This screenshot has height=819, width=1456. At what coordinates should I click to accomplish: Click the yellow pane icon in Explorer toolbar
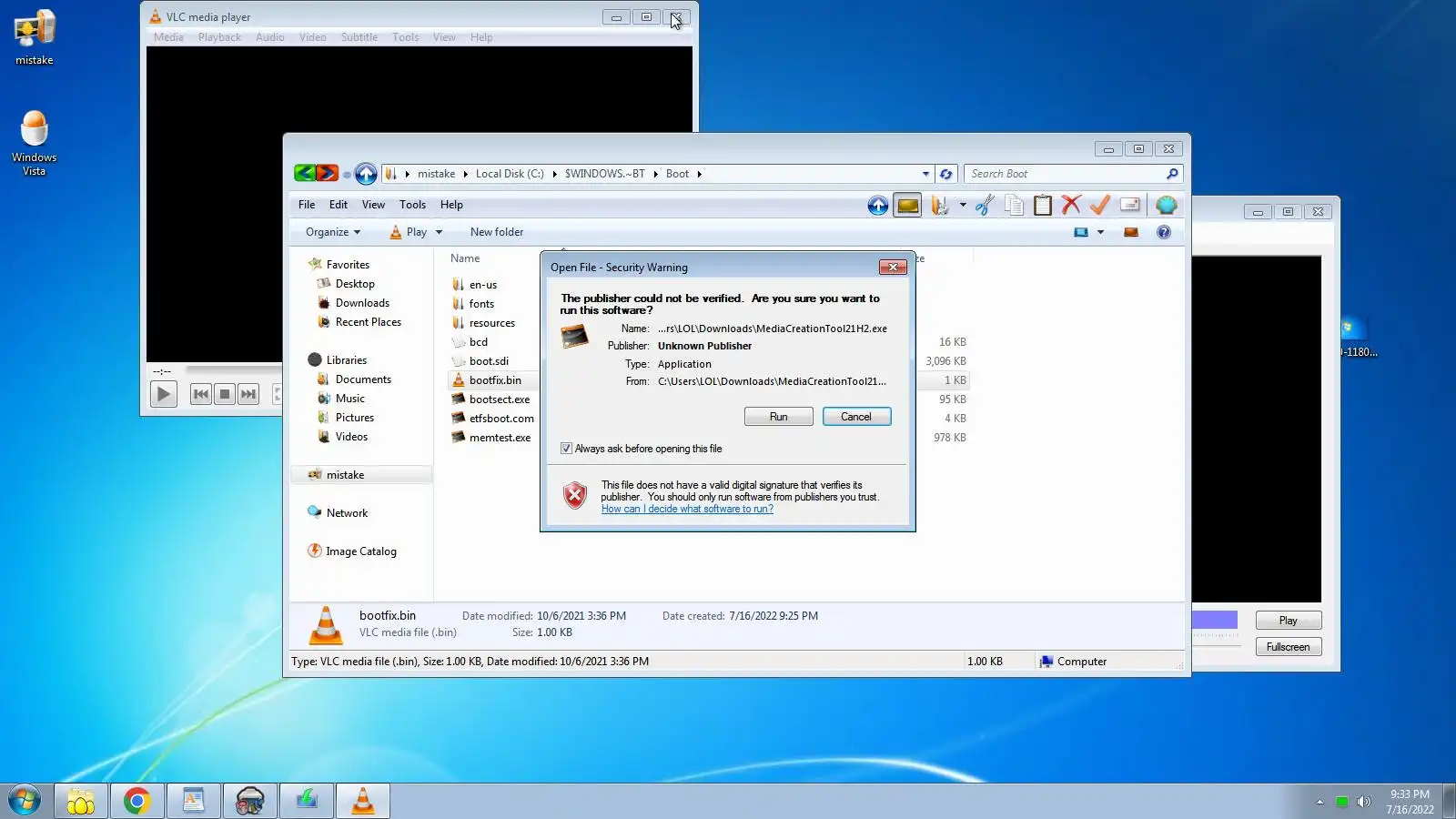[x=908, y=206]
